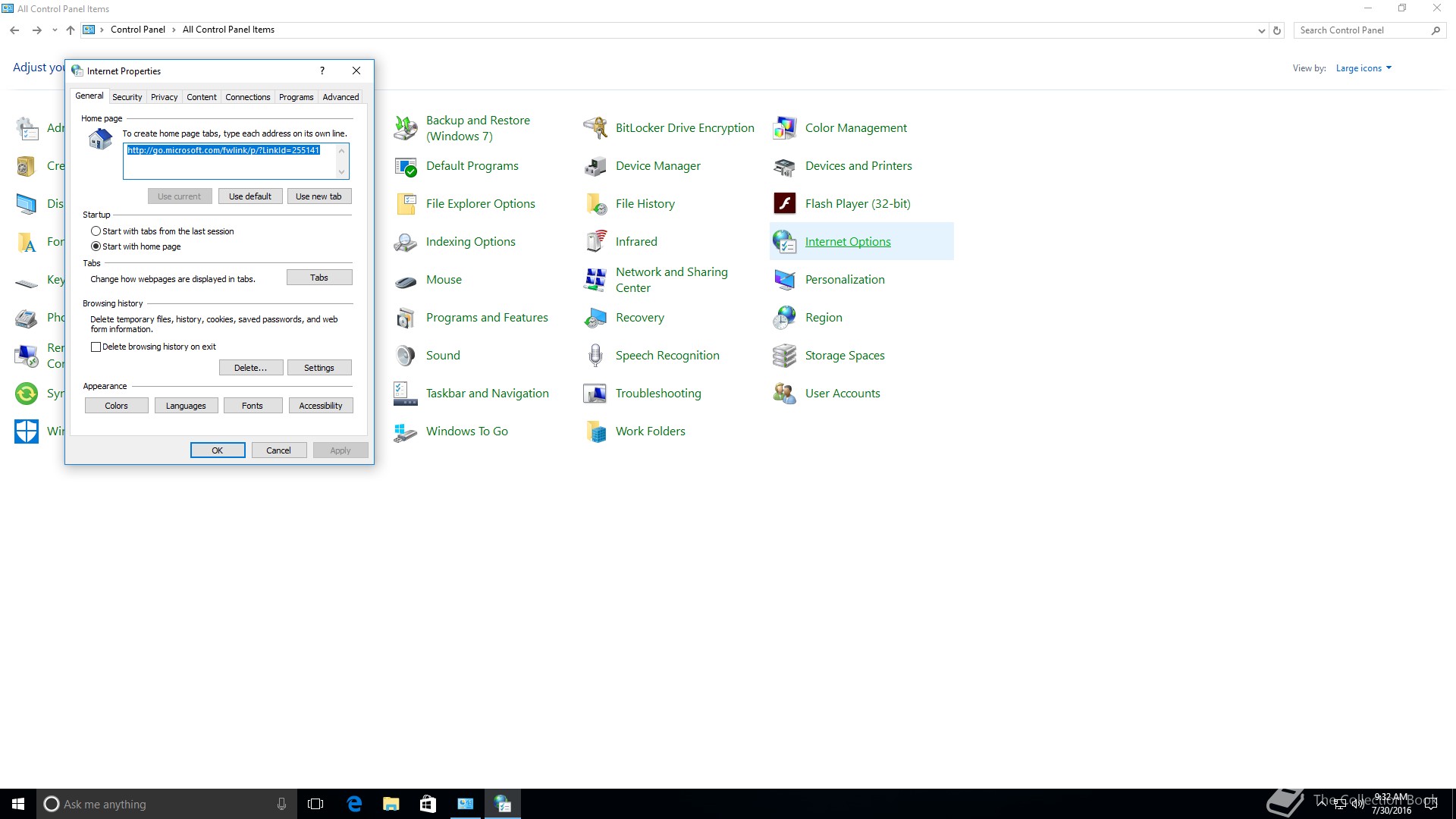This screenshot has width=1456, height=819.
Task: Click the Use new tab button
Action: tap(318, 196)
